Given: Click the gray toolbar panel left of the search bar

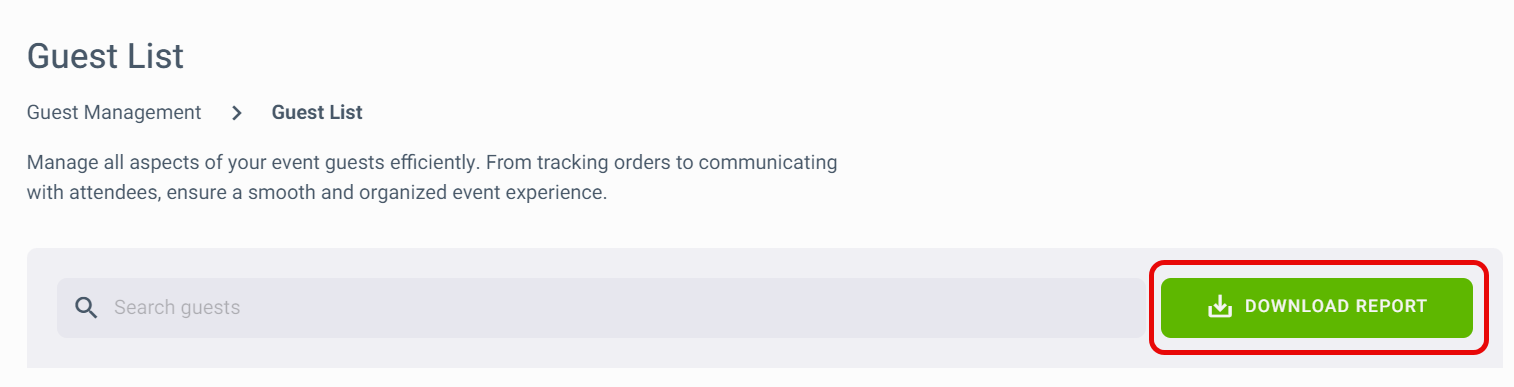Looking at the screenshot, I should pos(42,307).
